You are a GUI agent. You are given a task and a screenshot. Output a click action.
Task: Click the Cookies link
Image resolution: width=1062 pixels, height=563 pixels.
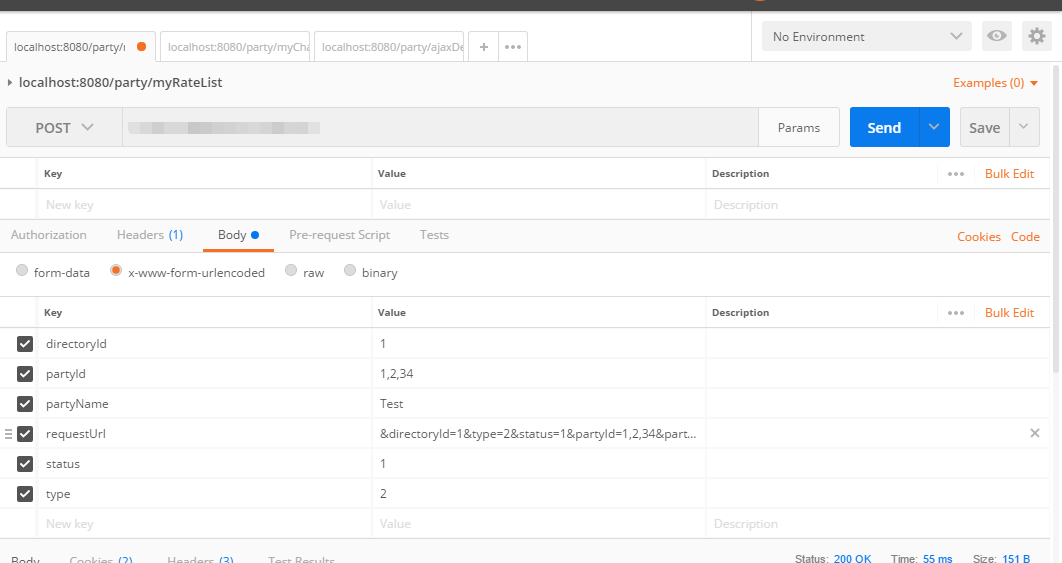979,236
